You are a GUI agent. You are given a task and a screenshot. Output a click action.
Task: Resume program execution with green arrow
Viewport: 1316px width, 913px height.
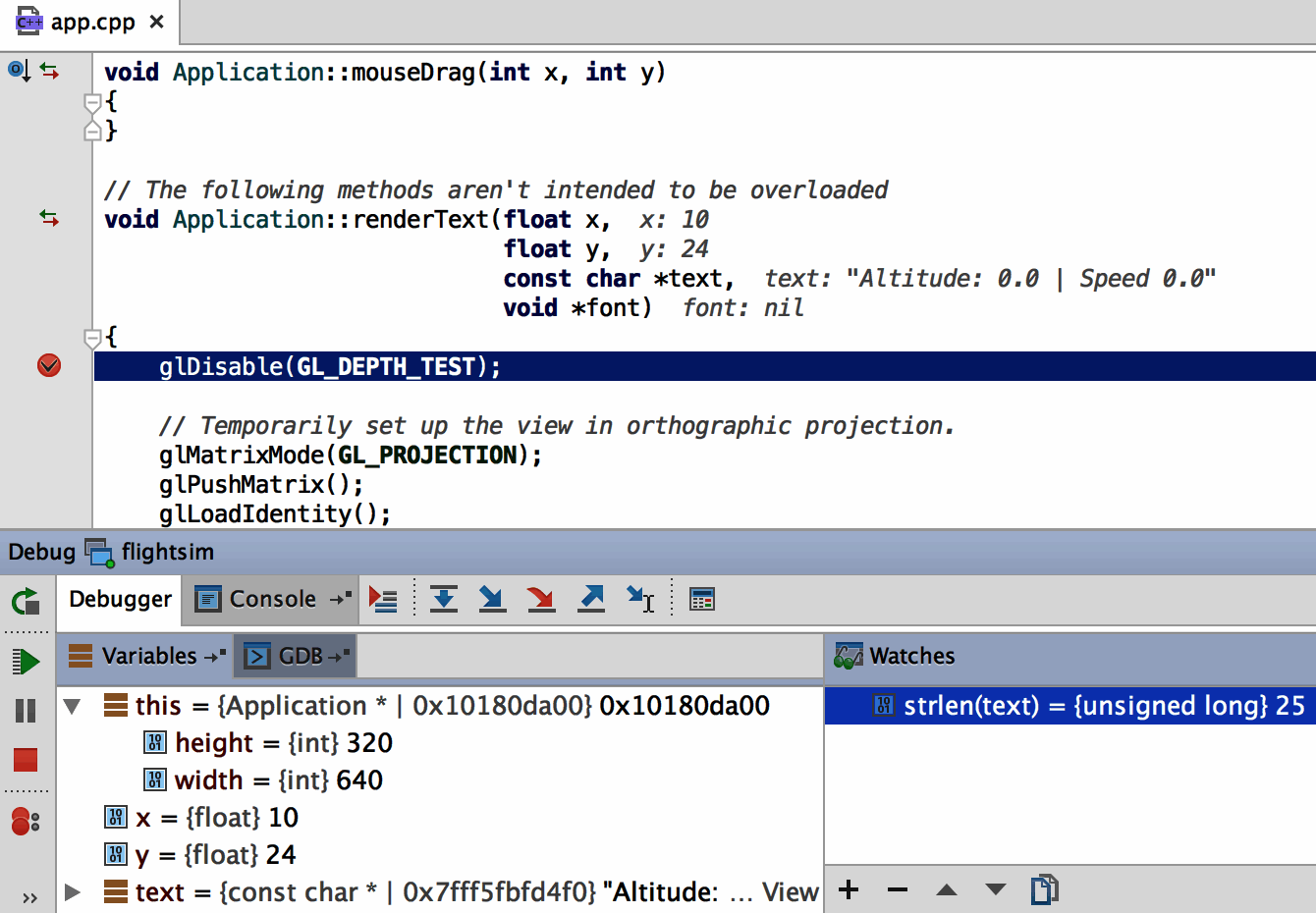pyautogui.click(x=27, y=661)
